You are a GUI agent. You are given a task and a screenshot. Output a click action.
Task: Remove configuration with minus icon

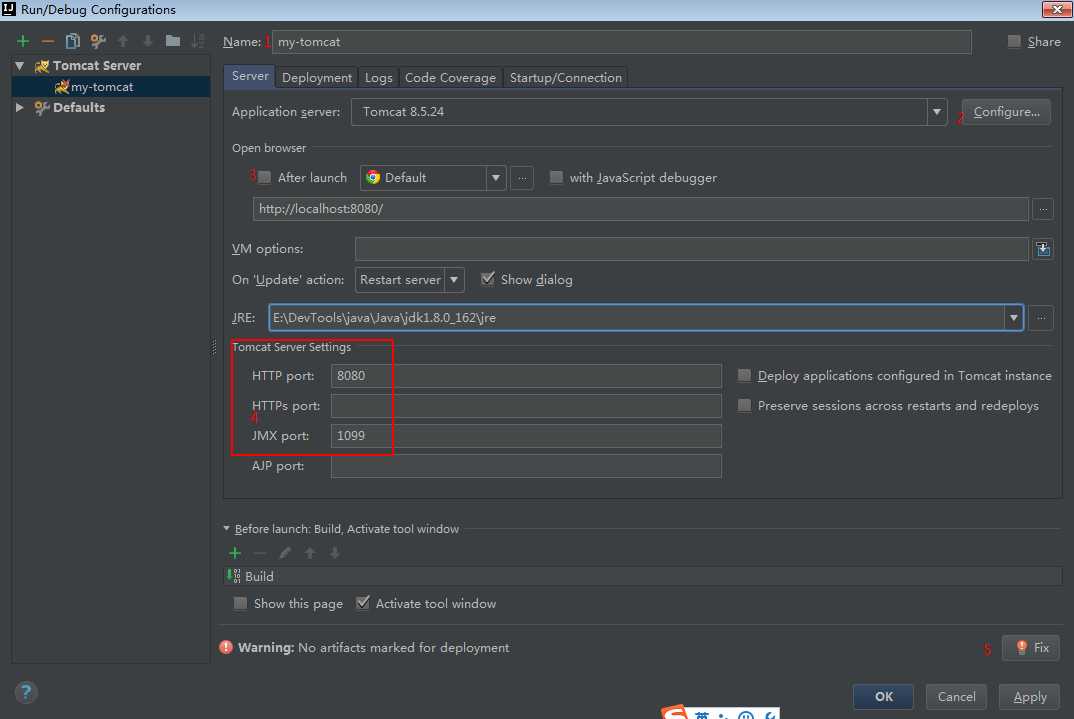47,41
